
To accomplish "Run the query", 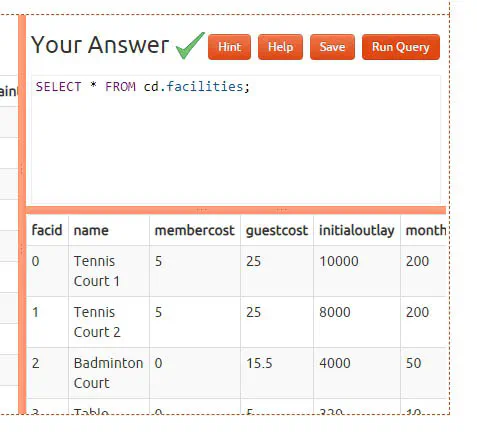I will [x=401, y=47].
